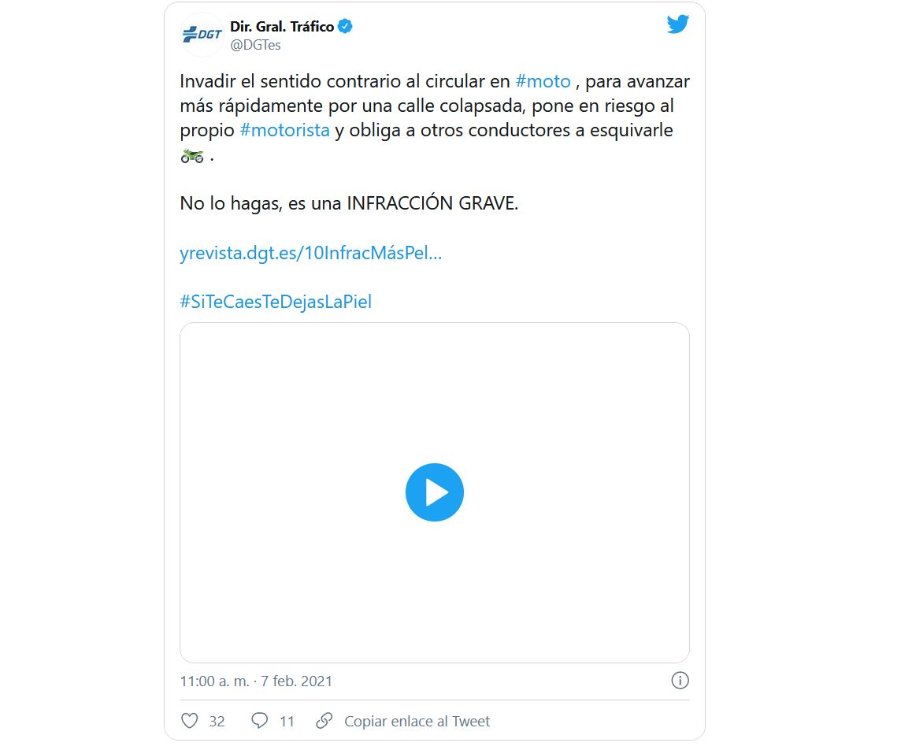
Task: Follow the revista.dgt.es link
Action: point(311,253)
